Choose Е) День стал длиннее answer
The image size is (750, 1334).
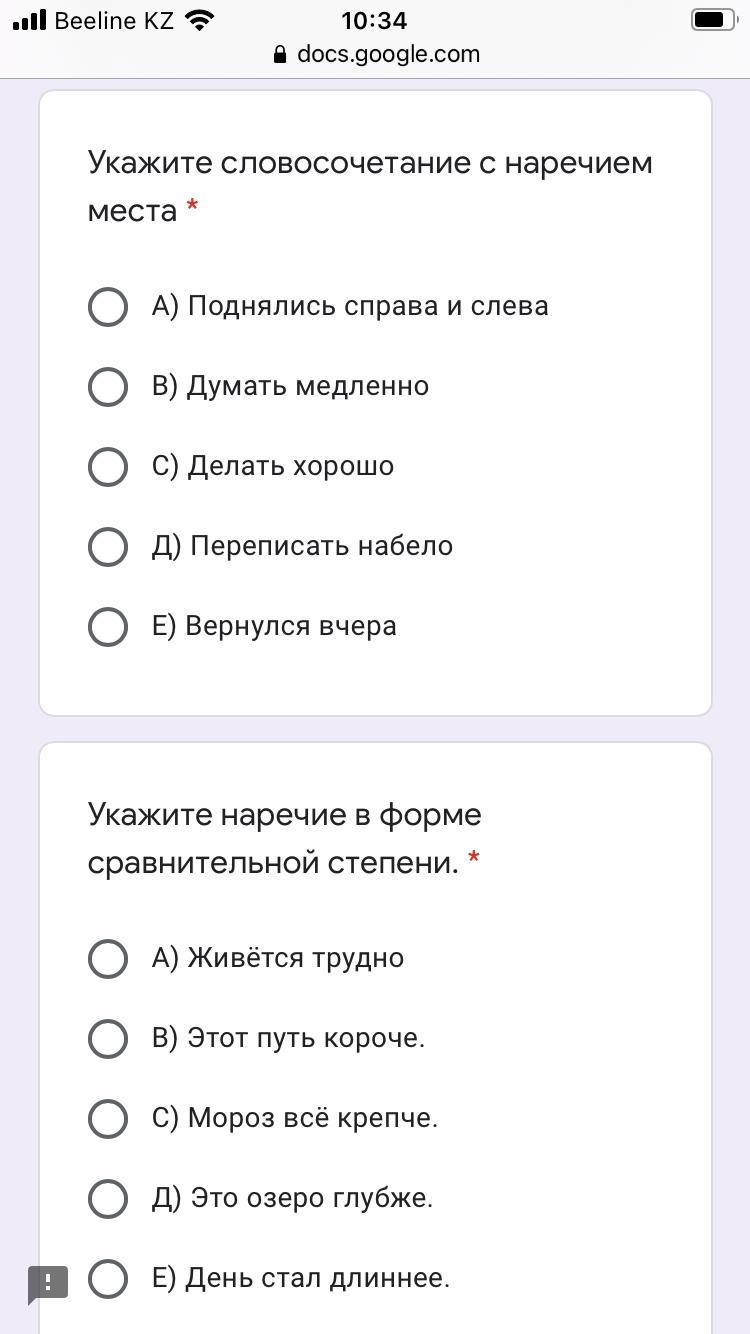(x=108, y=1279)
